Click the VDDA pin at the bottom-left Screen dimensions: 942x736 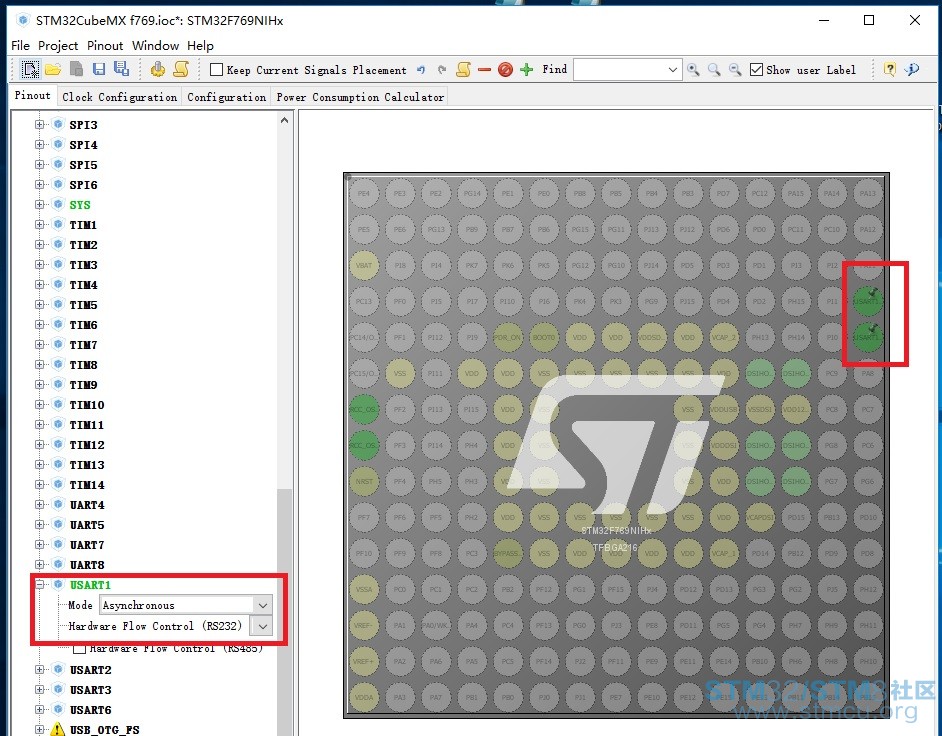point(363,697)
